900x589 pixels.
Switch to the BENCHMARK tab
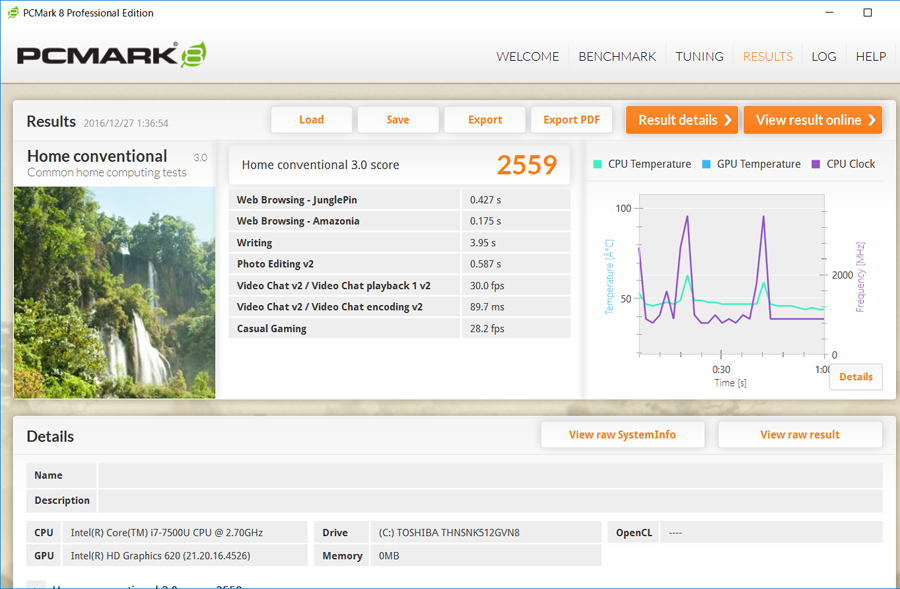tap(617, 56)
